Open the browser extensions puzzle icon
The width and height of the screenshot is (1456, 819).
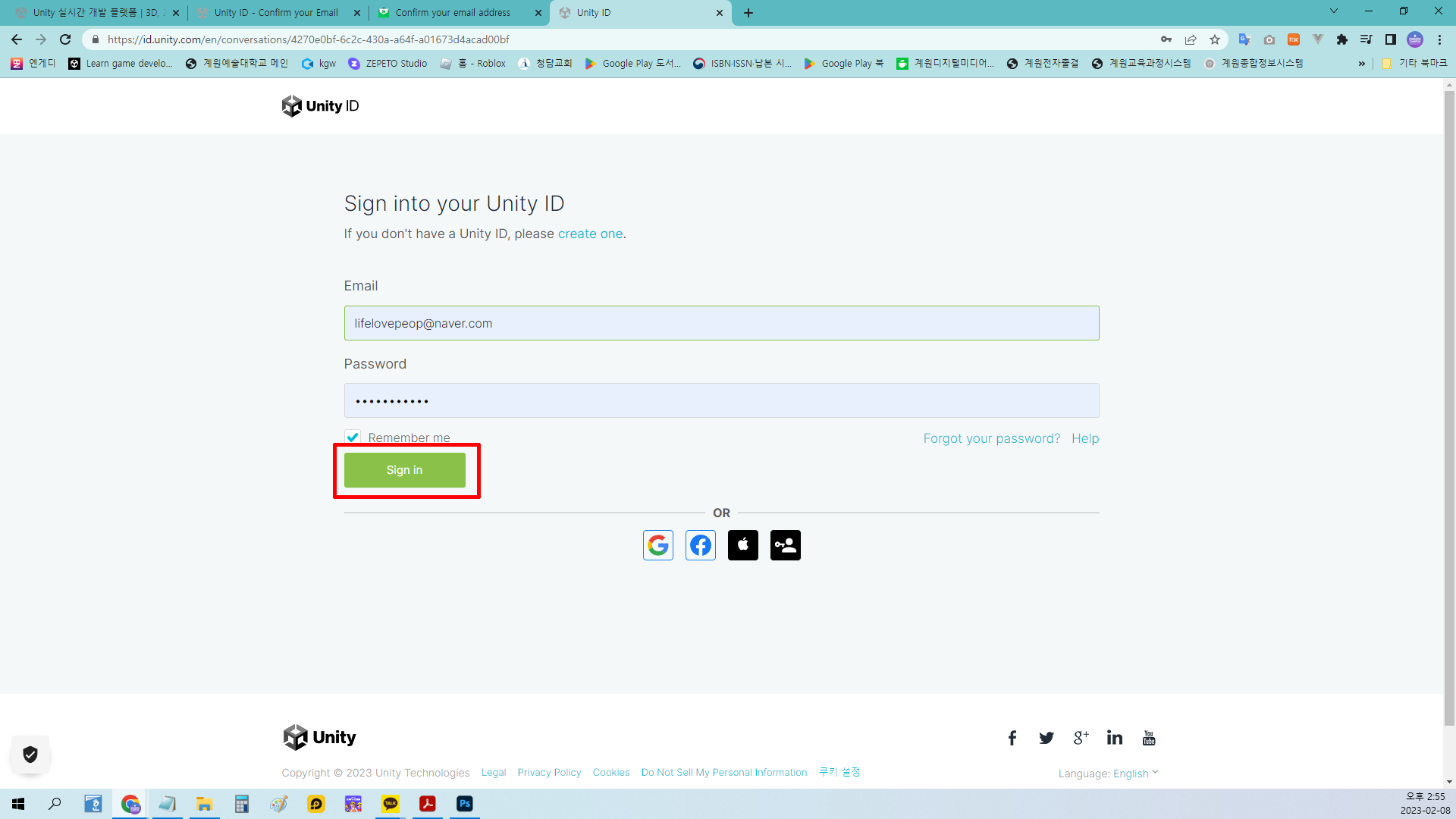pyautogui.click(x=1342, y=39)
